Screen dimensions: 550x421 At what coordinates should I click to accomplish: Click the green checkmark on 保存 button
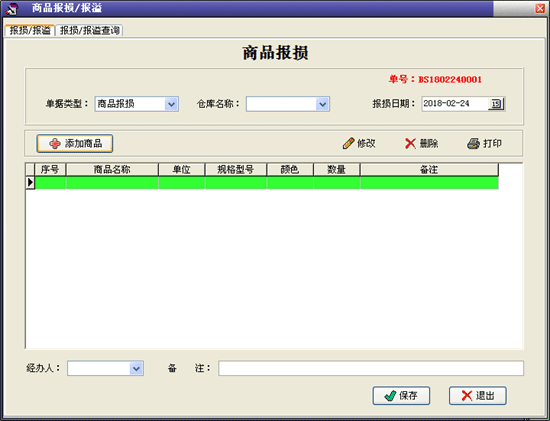[390, 396]
